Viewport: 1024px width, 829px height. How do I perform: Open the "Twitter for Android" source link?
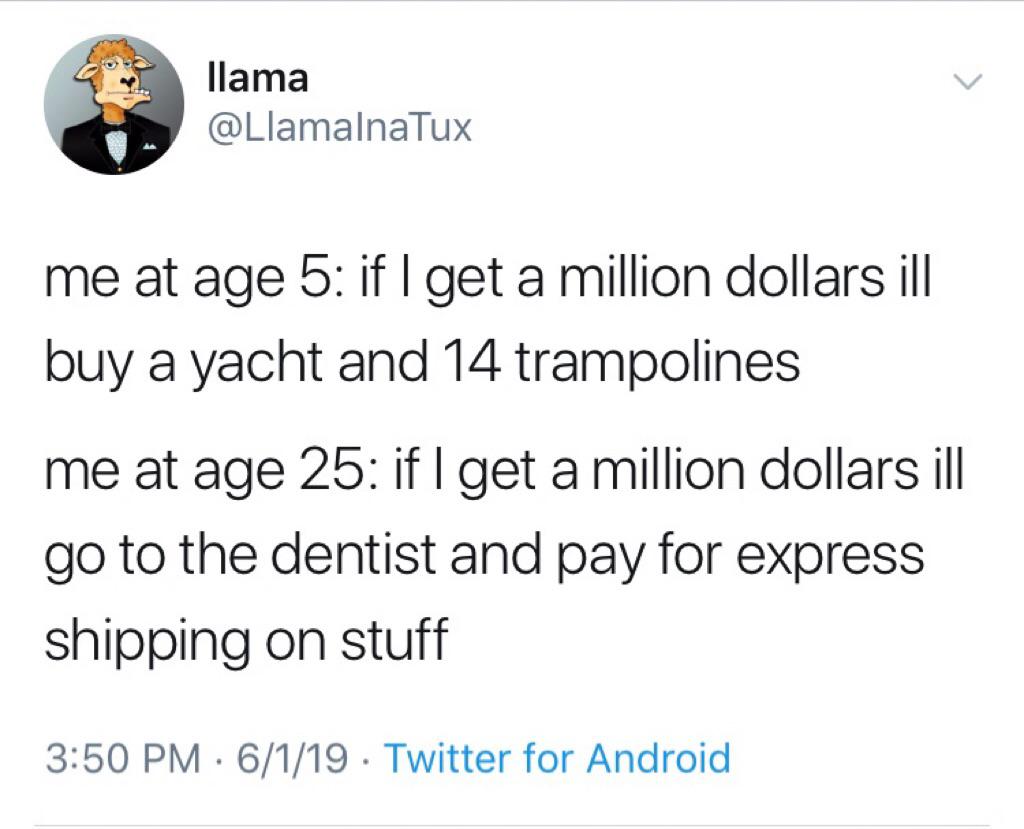point(557,757)
